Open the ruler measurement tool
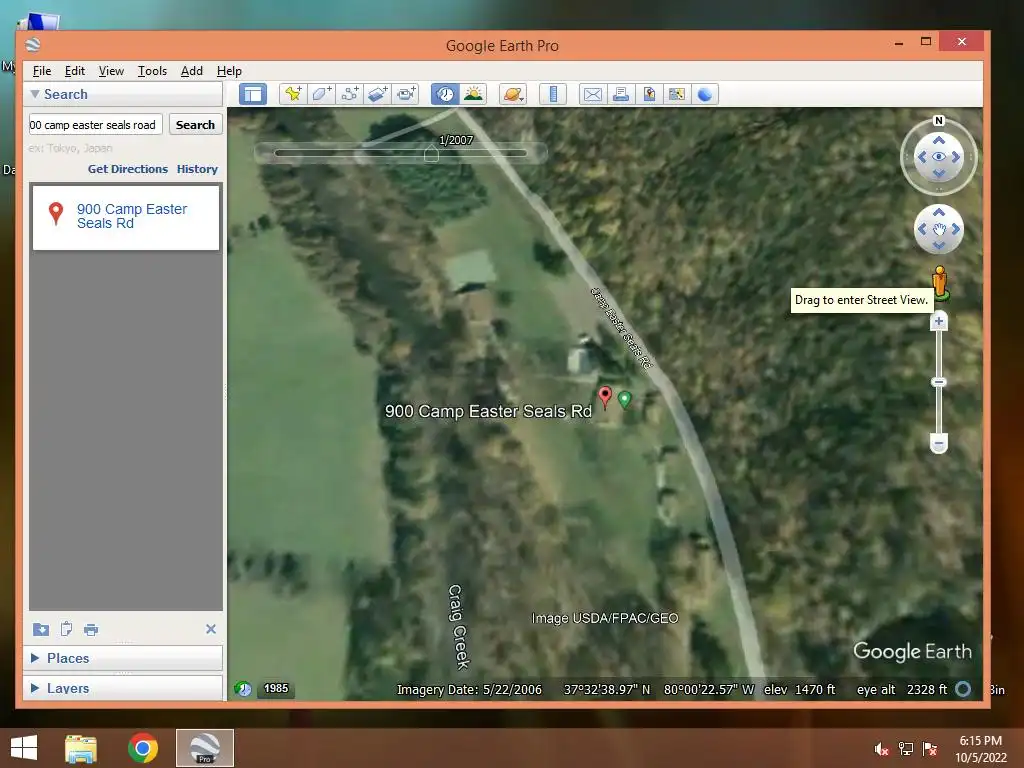The width and height of the screenshot is (1024, 768). [552, 94]
